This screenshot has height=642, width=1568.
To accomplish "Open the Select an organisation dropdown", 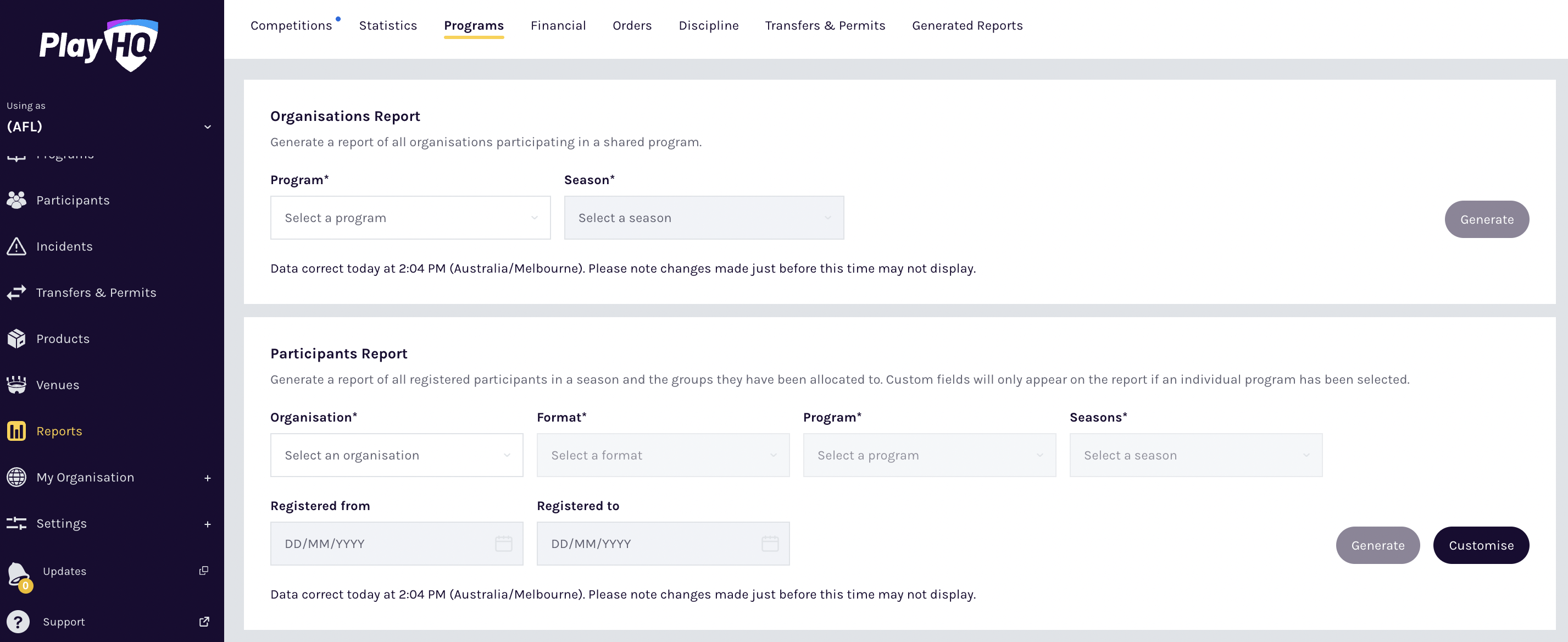I will 396,455.
